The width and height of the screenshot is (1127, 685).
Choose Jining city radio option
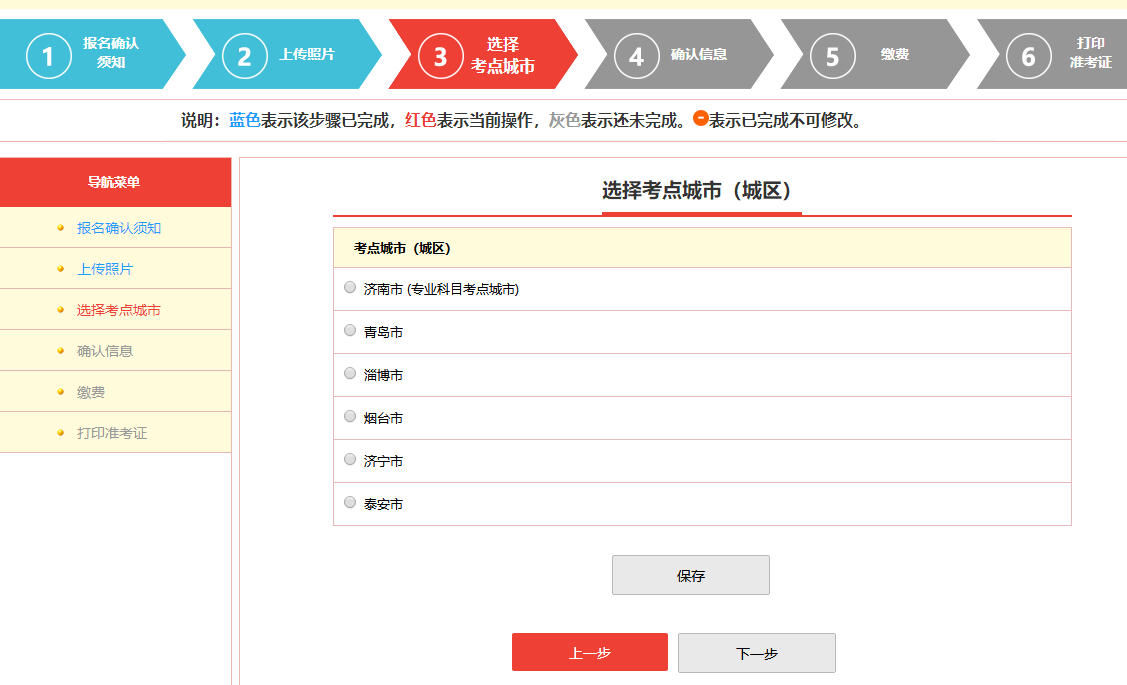[350, 460]
